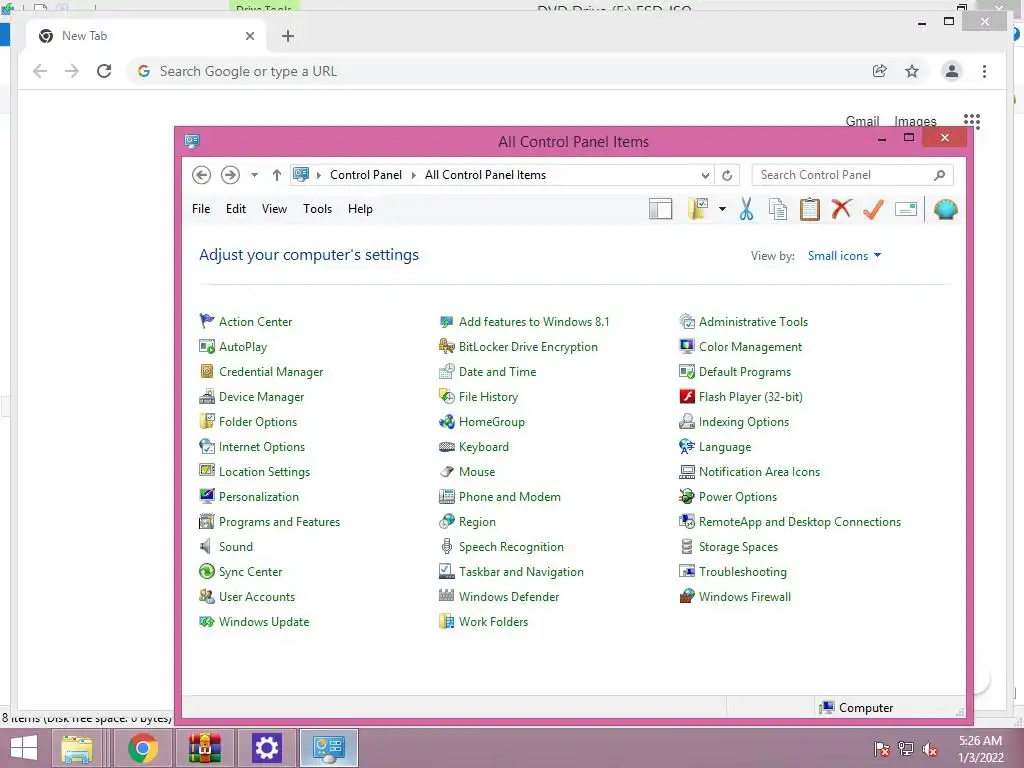
Task: Click the Chrome share page icon
Action: [880, 71]
